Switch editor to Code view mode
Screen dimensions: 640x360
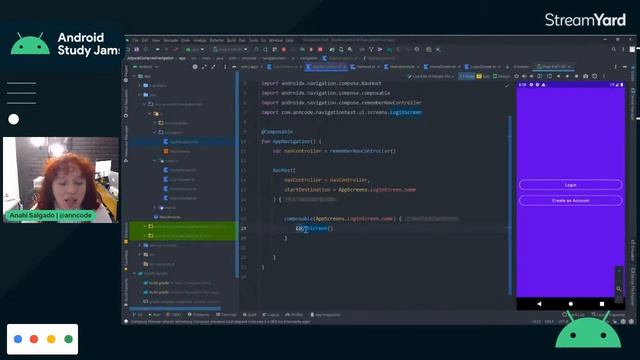[467, 76]
